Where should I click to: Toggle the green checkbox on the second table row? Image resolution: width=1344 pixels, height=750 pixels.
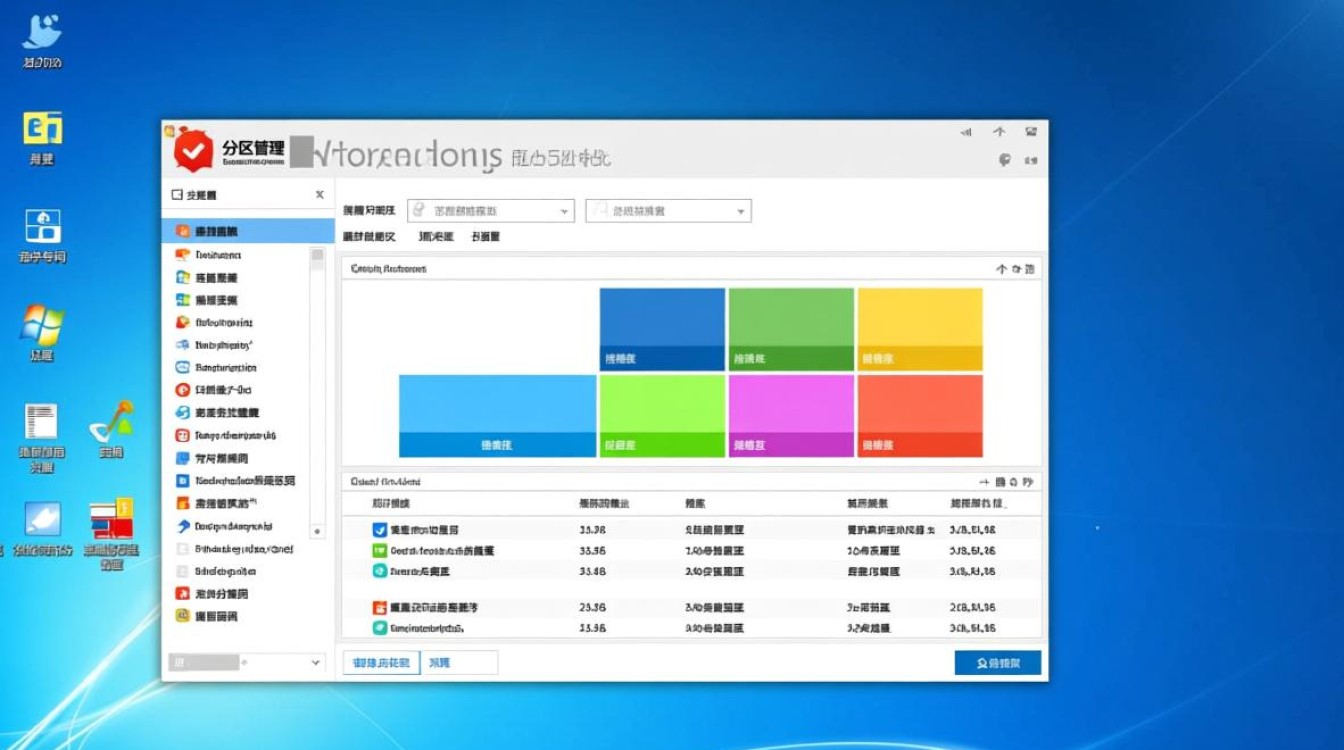coord(378,550)
